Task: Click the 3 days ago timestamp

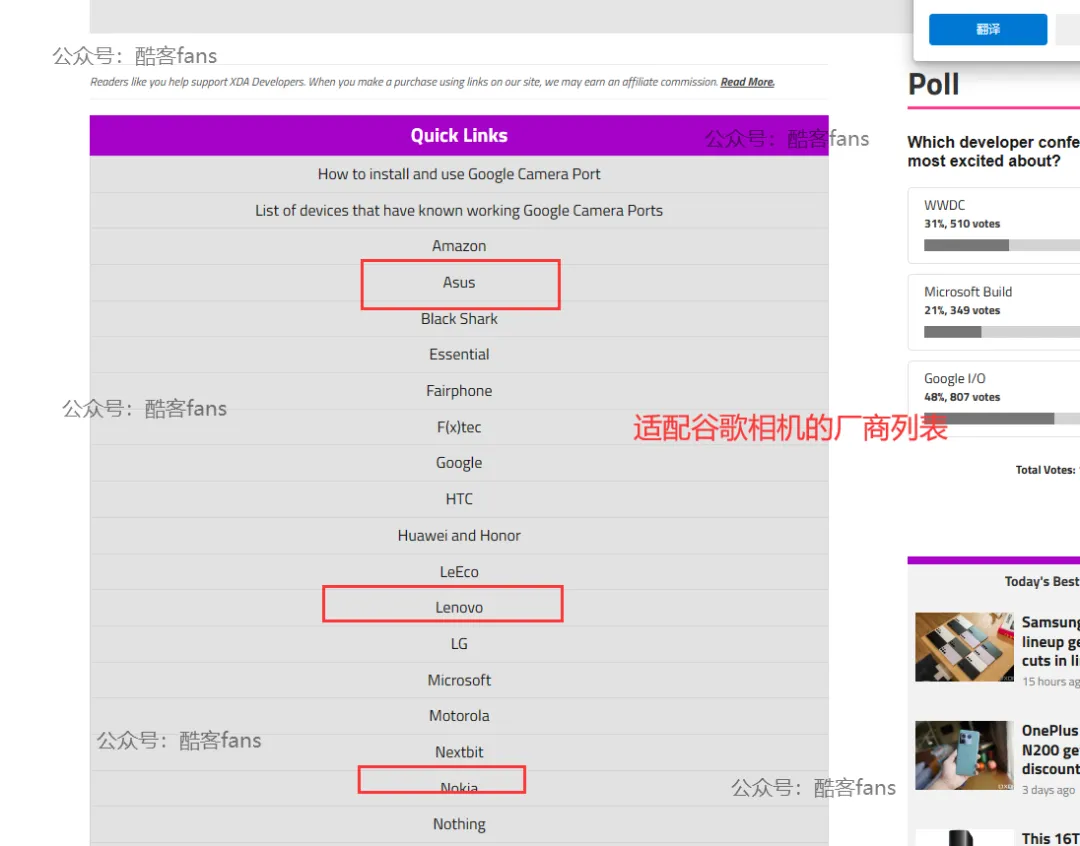Action: pos(1048,790)
